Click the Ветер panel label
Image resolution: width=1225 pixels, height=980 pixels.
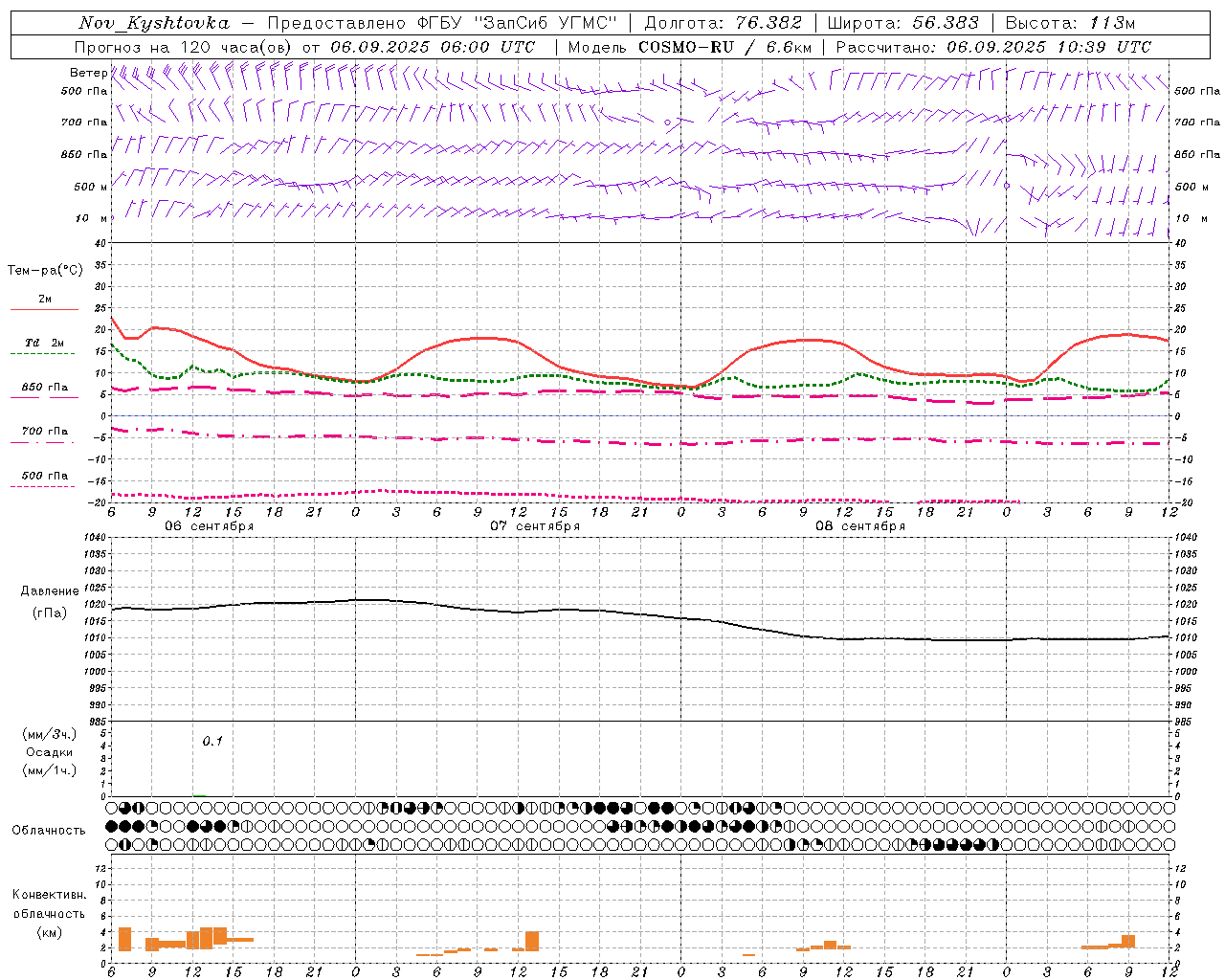click(x=88, y=73)
